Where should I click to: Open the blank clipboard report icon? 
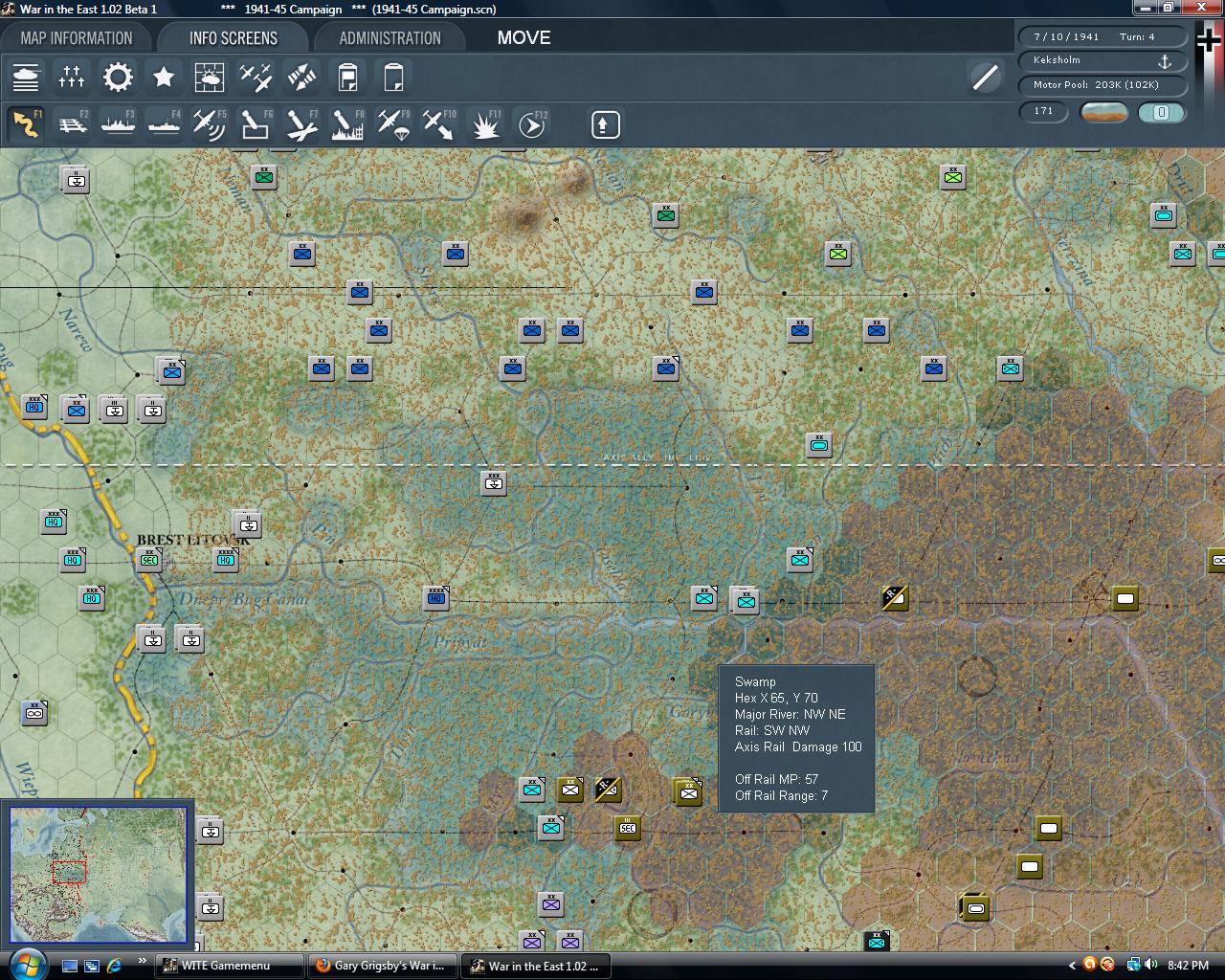tap(393, 77)
